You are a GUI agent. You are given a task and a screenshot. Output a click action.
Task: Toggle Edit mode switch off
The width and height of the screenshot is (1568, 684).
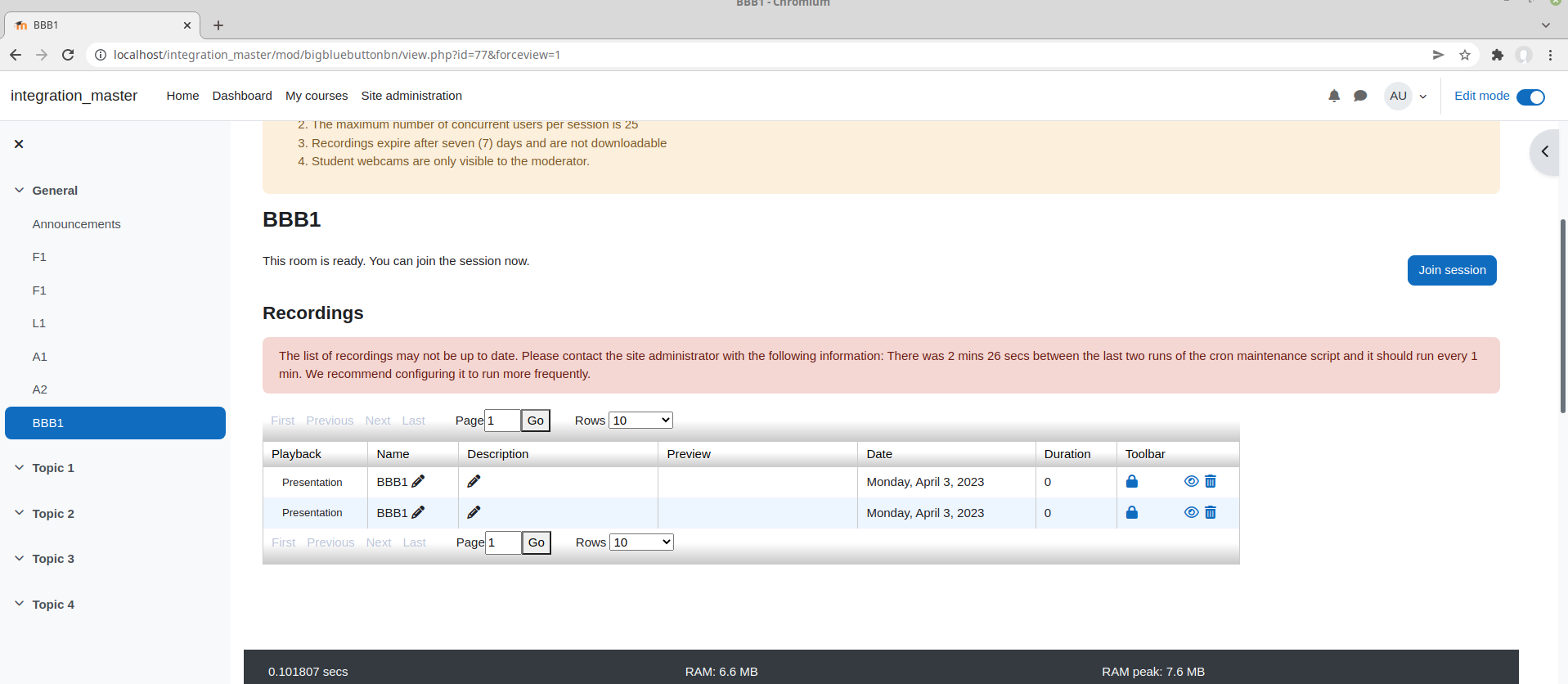click(x=1530, y=97)
